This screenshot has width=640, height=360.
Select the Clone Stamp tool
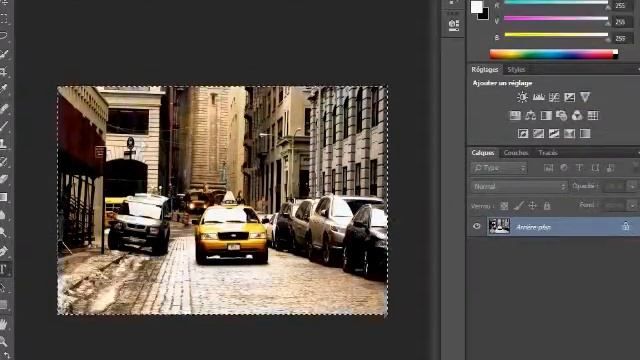pos(4,143)
